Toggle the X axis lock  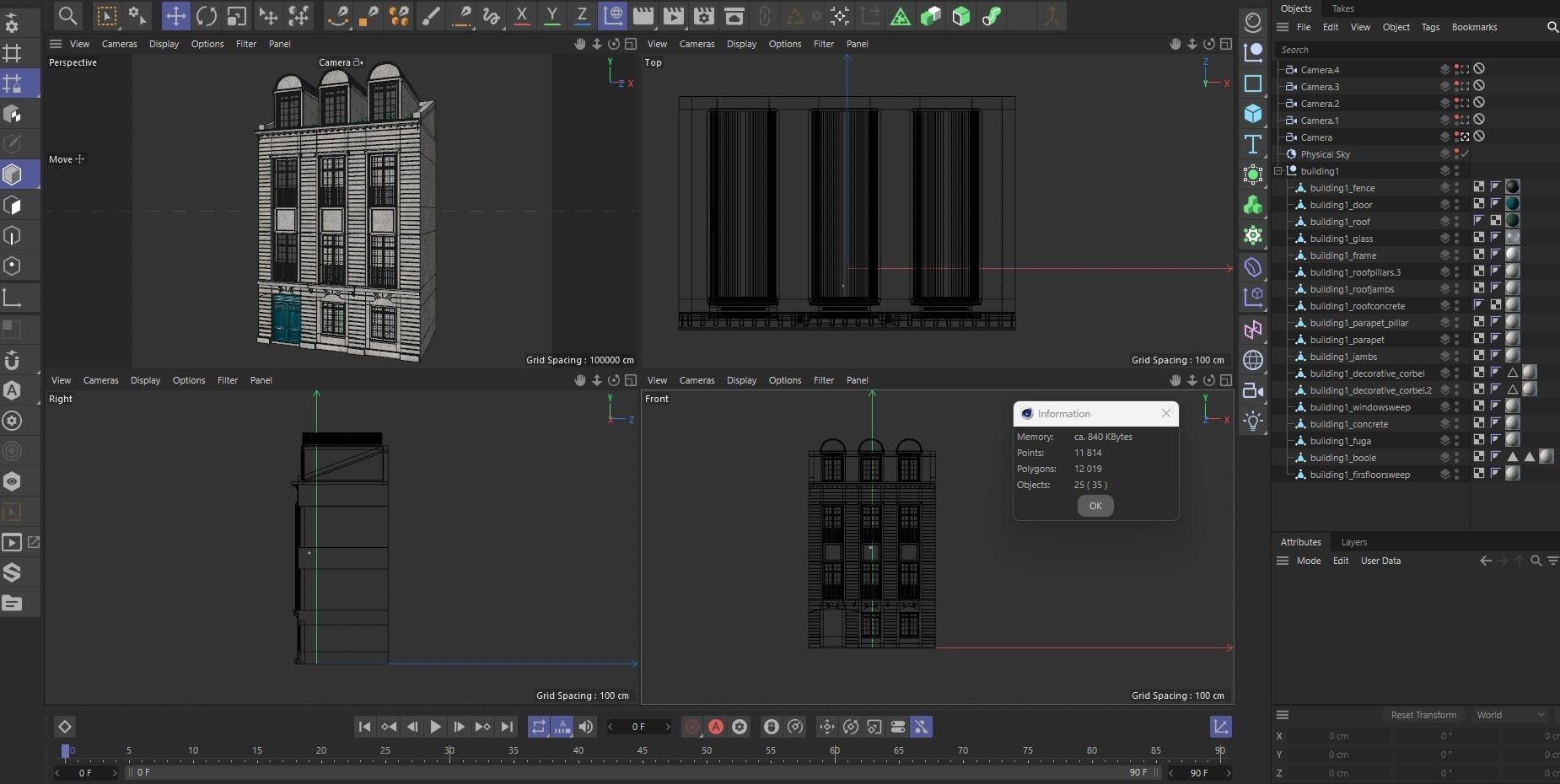(522, 15)
